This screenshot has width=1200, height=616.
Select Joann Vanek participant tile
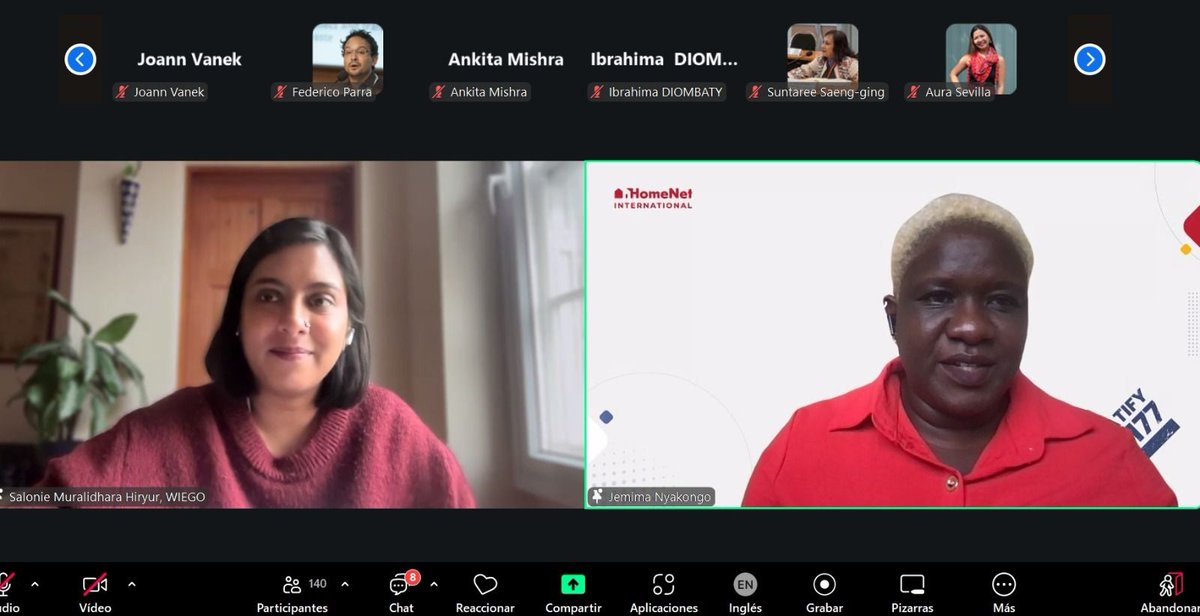[x=189, y=59]
